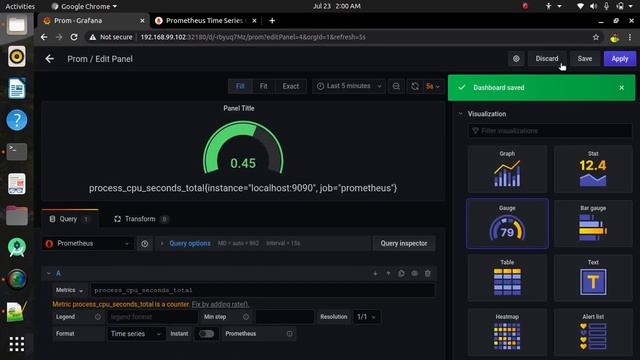
Task: Open Help from the Ubuntu dock
Action: [x=17, y=120]
